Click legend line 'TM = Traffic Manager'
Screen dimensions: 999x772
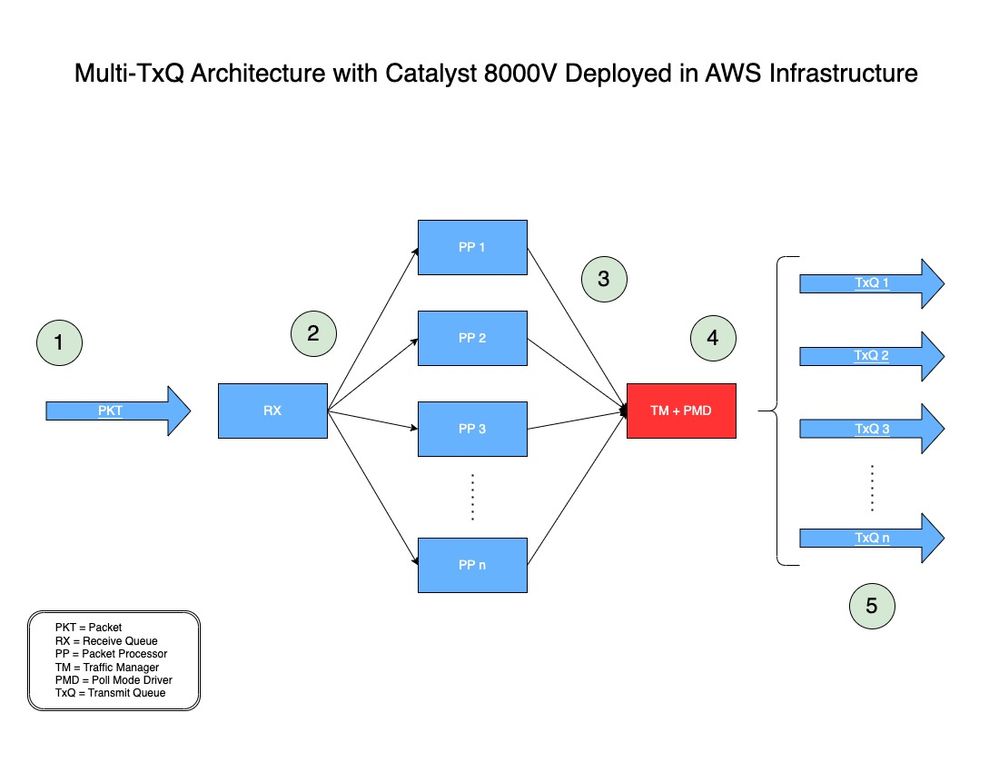(x=107, y=667)
